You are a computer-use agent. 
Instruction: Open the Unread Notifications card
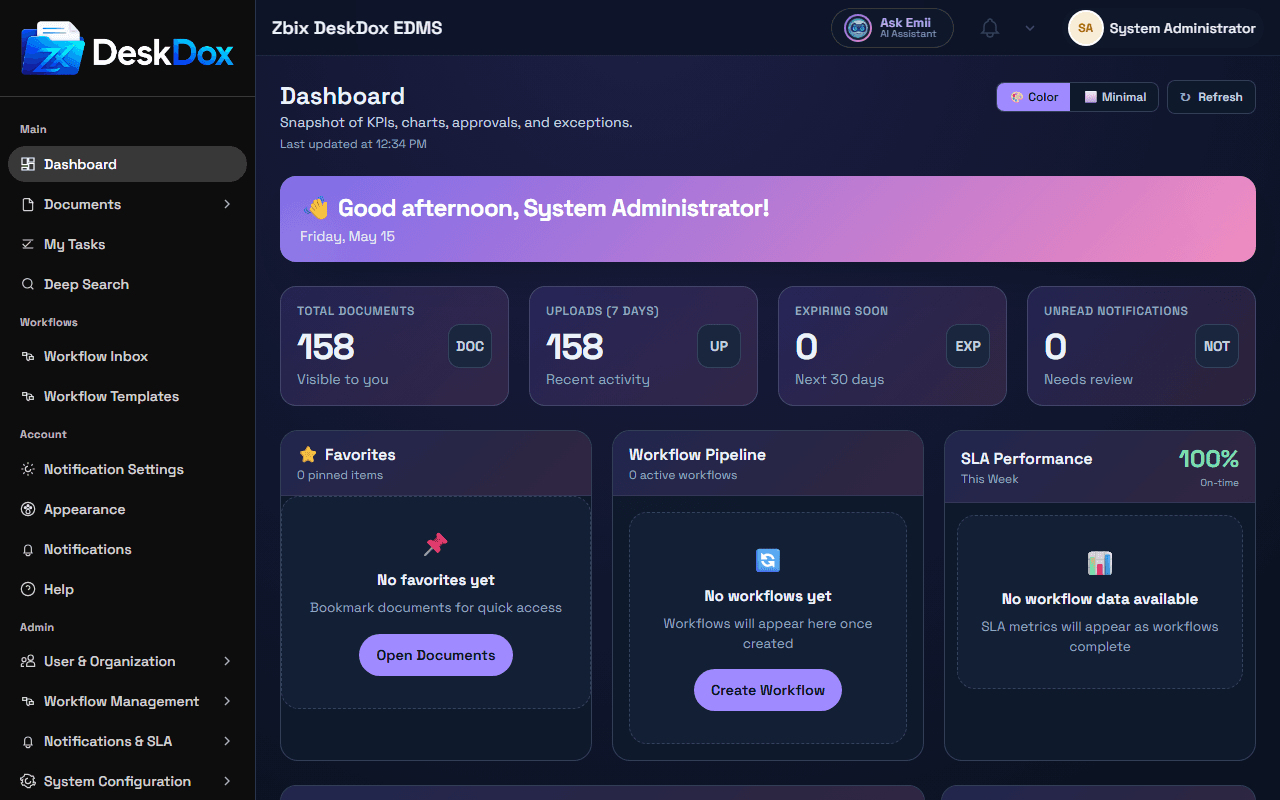pos(1141,346)
